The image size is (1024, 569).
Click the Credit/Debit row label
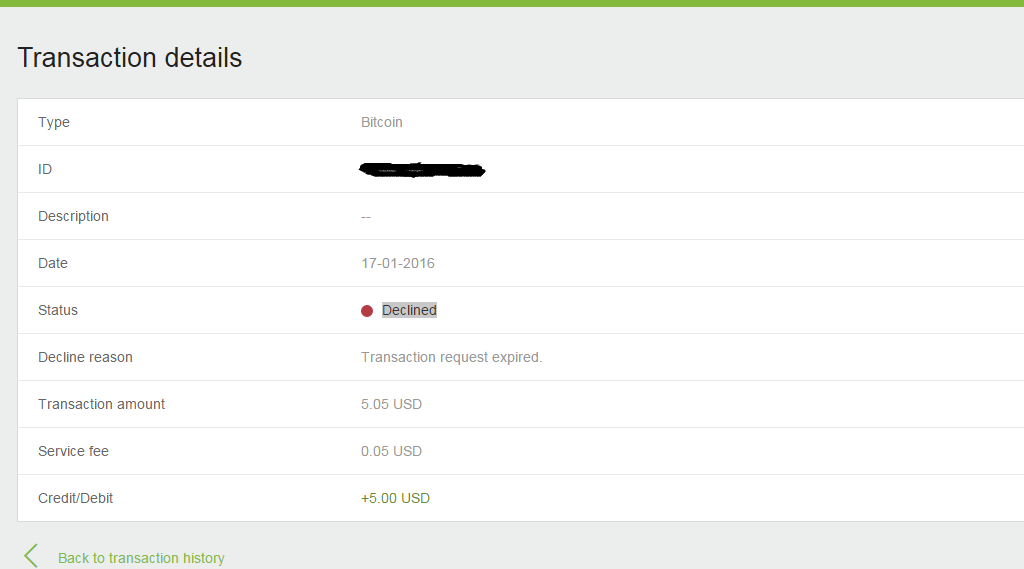[x=75, y=498]
